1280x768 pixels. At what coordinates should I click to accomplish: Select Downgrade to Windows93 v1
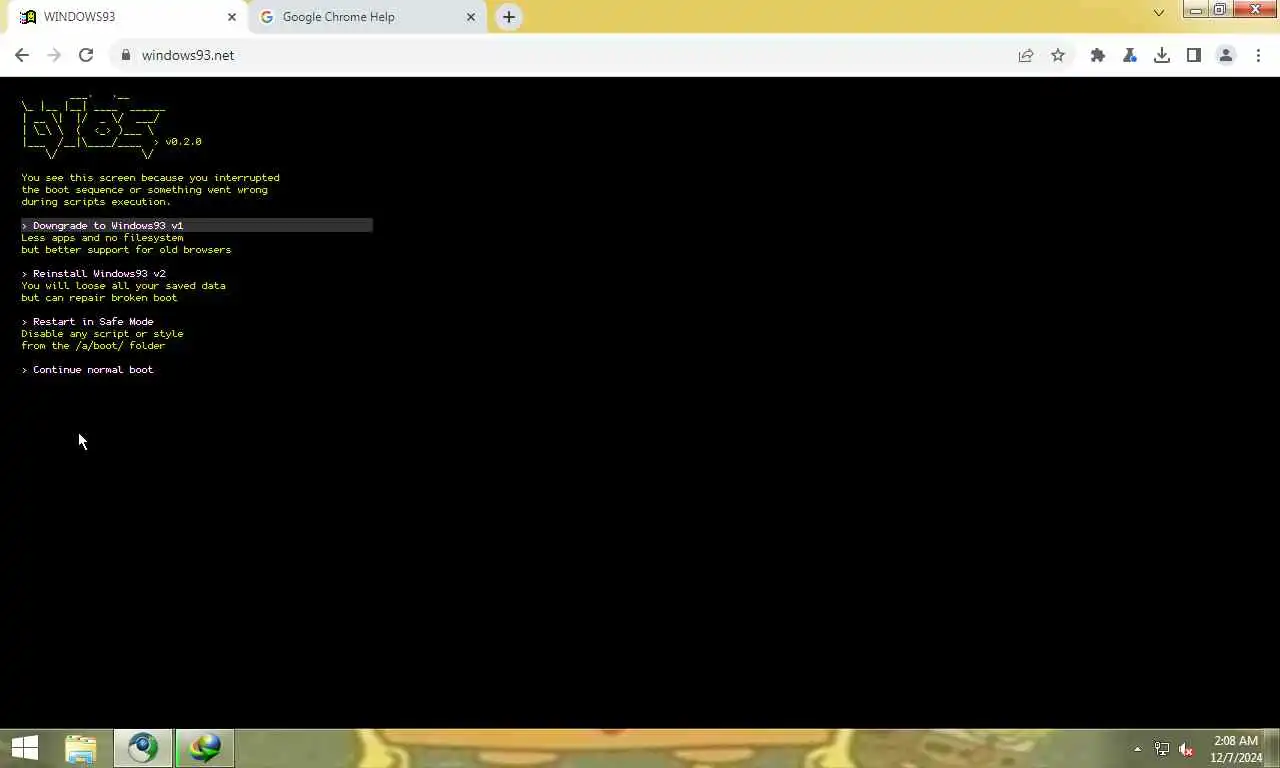click(197, 226)
